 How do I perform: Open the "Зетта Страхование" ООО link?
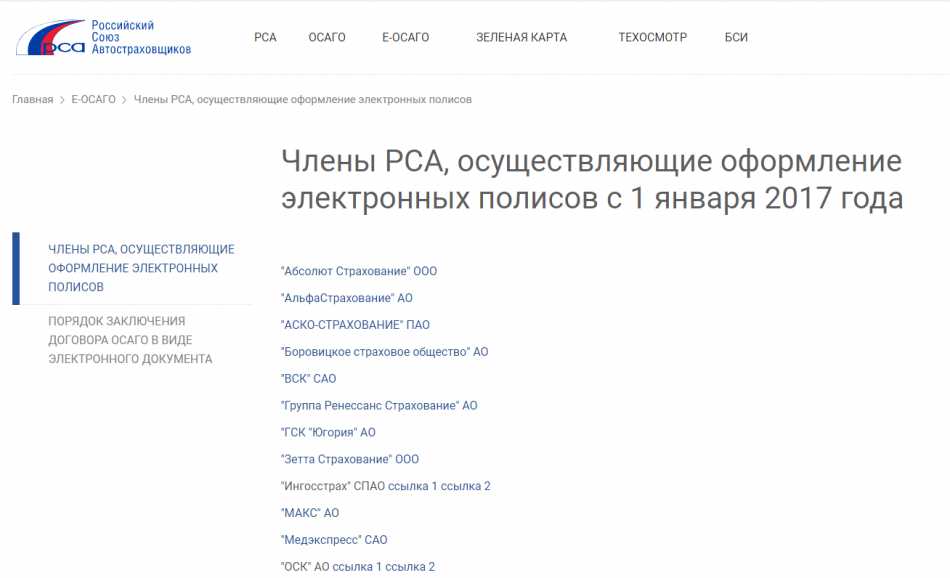pyautogui.click(x=350, y=460)
